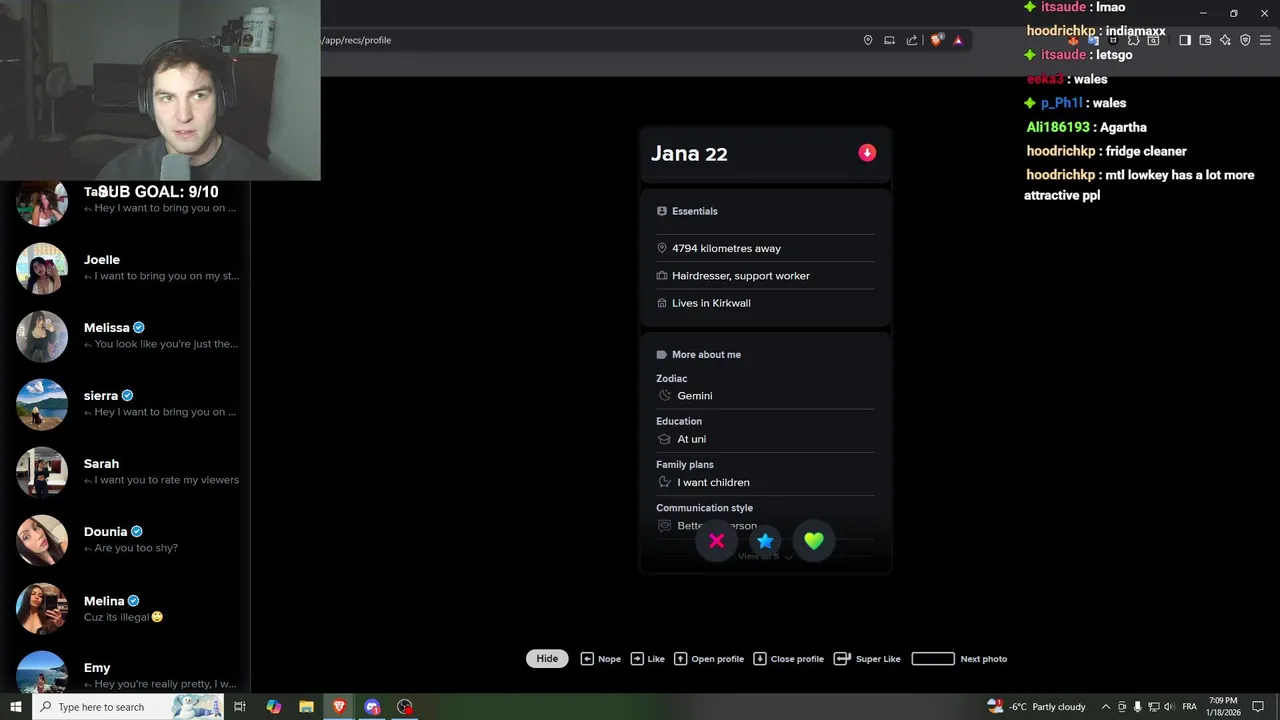Click the FRA language indicator
The width and height of the screenshot is (1280, 720).
click(1189, 707)
